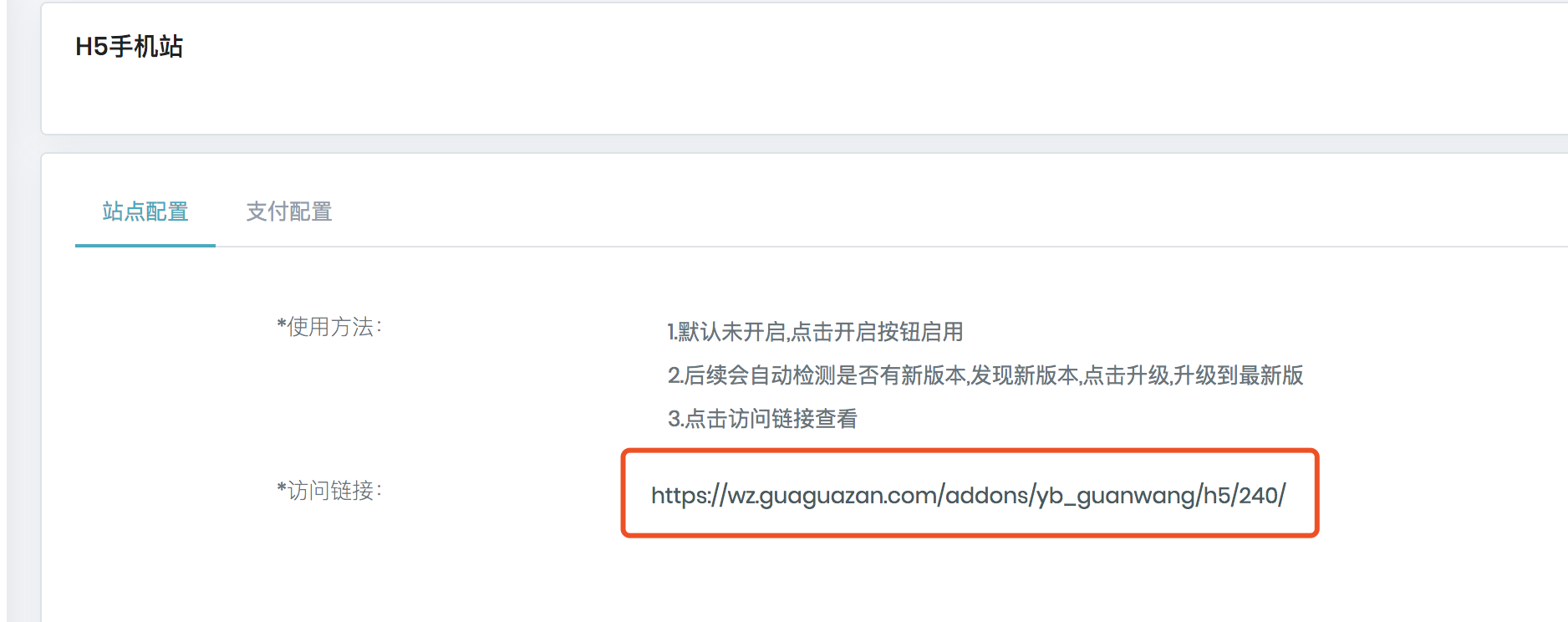The width and height of the screenshot is (1568, 622).
Task: Click the h5/240/ end of the URL
Action: point(1245,495)
